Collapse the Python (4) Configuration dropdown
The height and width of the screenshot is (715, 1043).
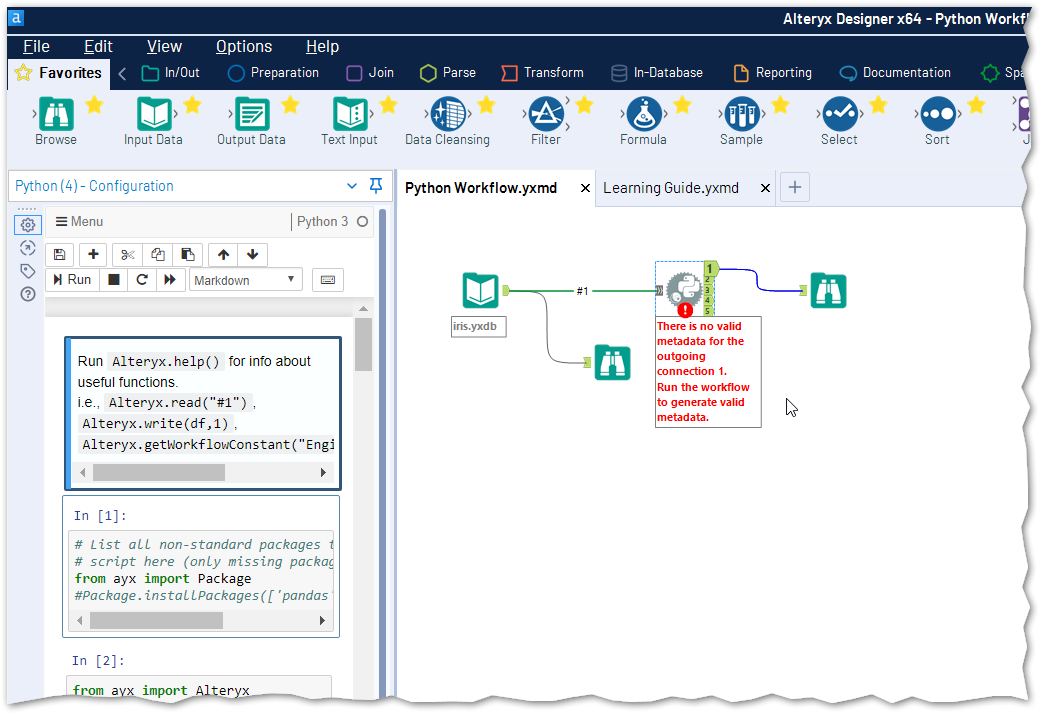(352, 186)
